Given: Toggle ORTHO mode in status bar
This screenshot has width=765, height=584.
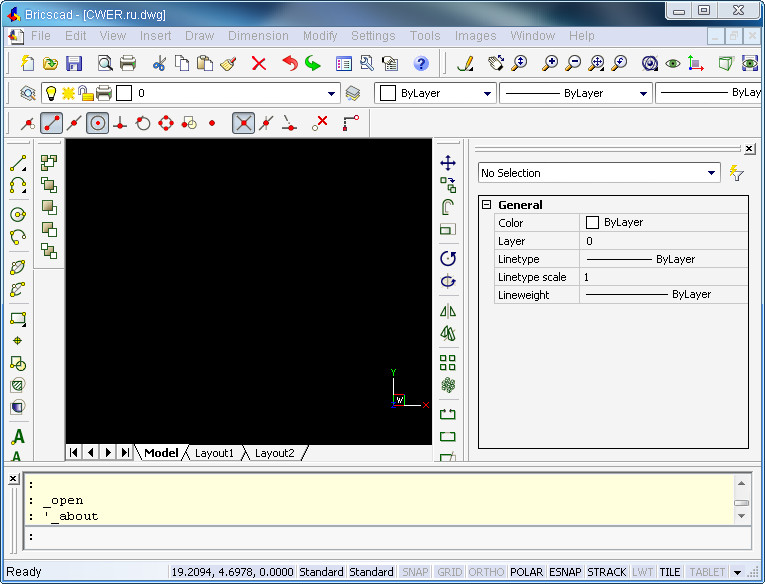Looking at the screenshot, I should pyautogui.click(x=486, y=572).
